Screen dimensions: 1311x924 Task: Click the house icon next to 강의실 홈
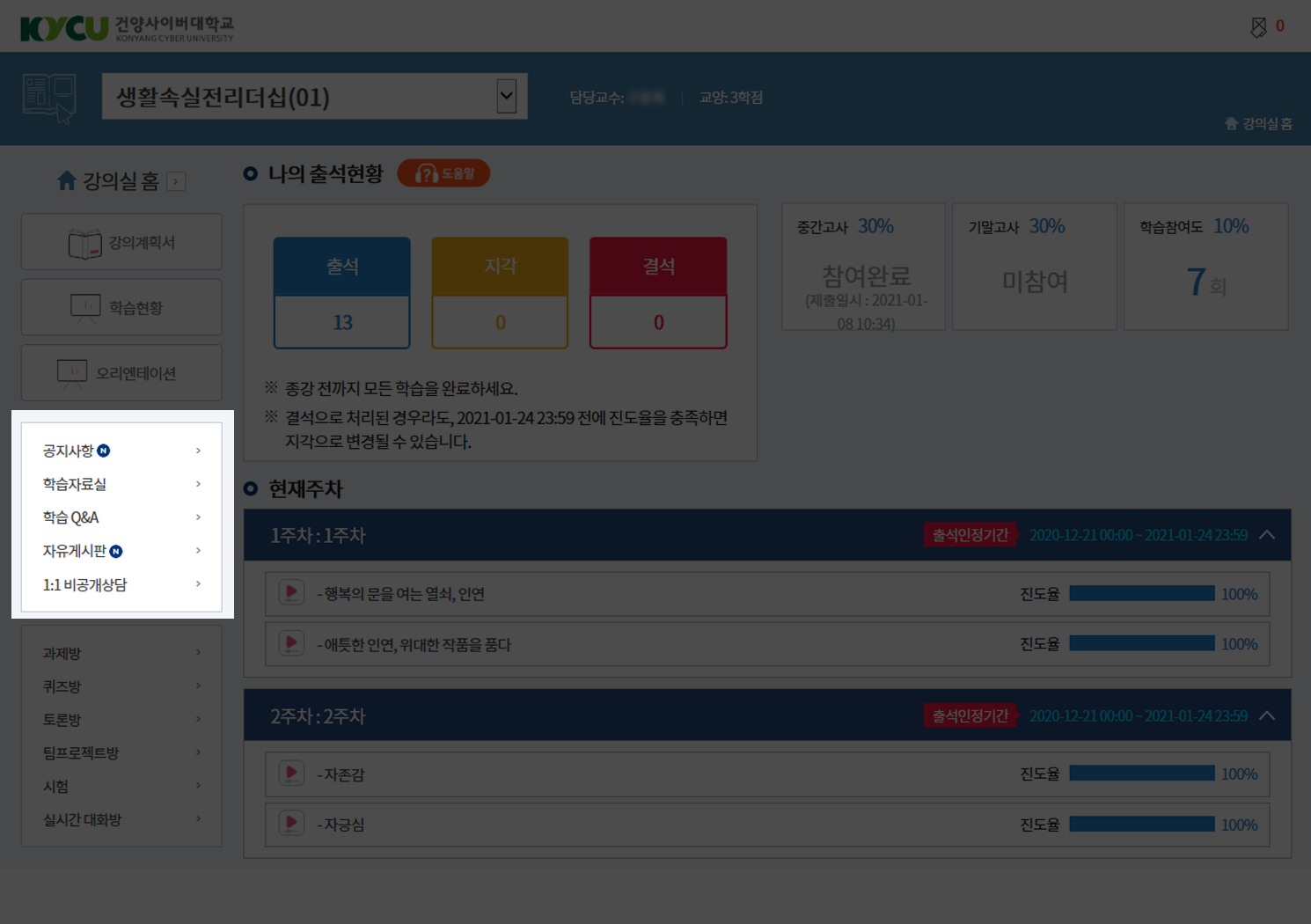(x=67, y=180)
